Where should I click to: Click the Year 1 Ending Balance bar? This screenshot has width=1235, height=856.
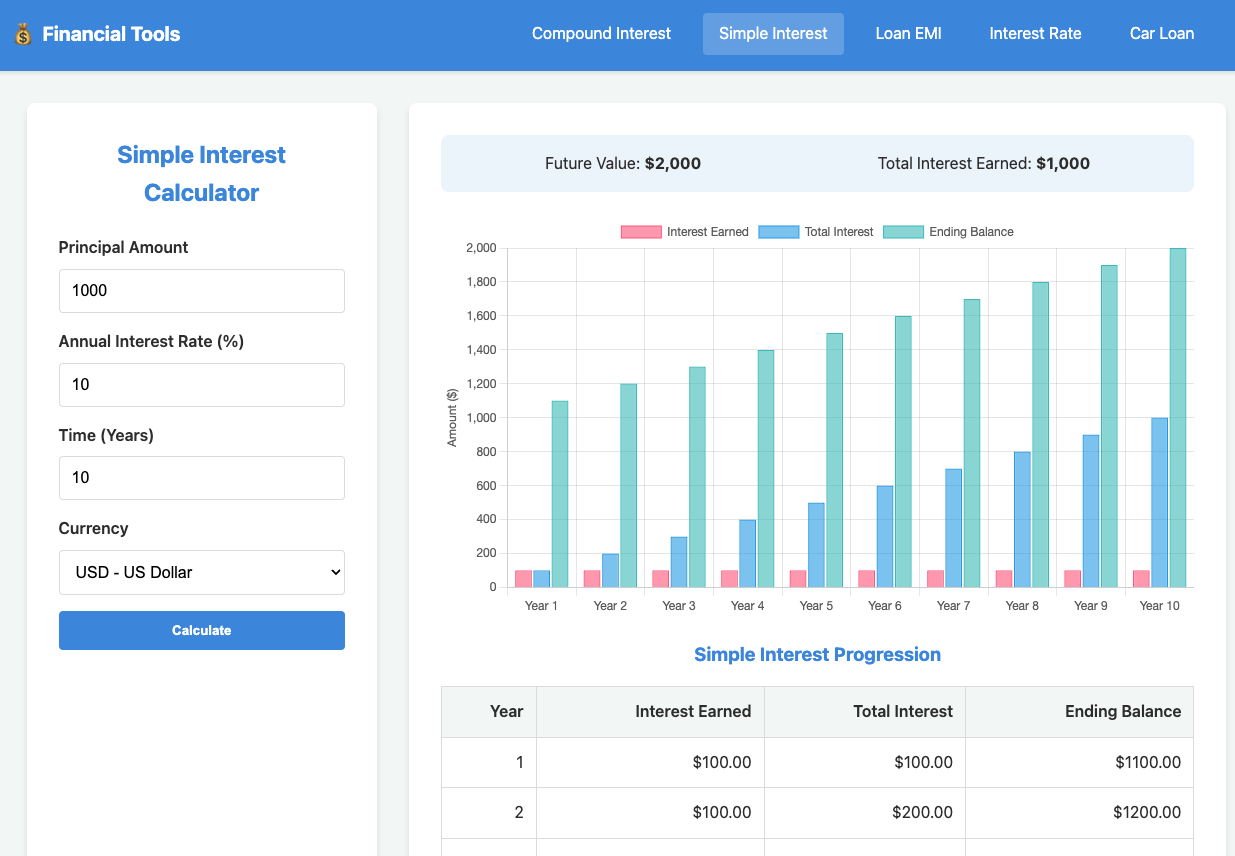pyautogui.click(x=560, y=494)
